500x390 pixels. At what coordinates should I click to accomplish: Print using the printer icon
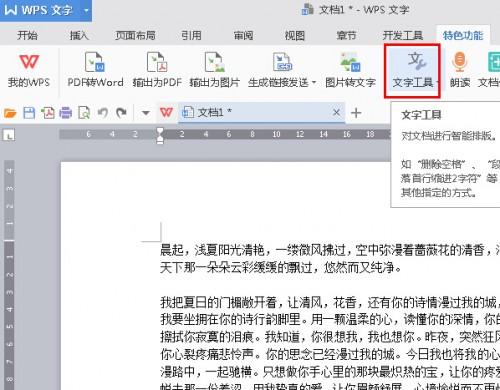66,113
